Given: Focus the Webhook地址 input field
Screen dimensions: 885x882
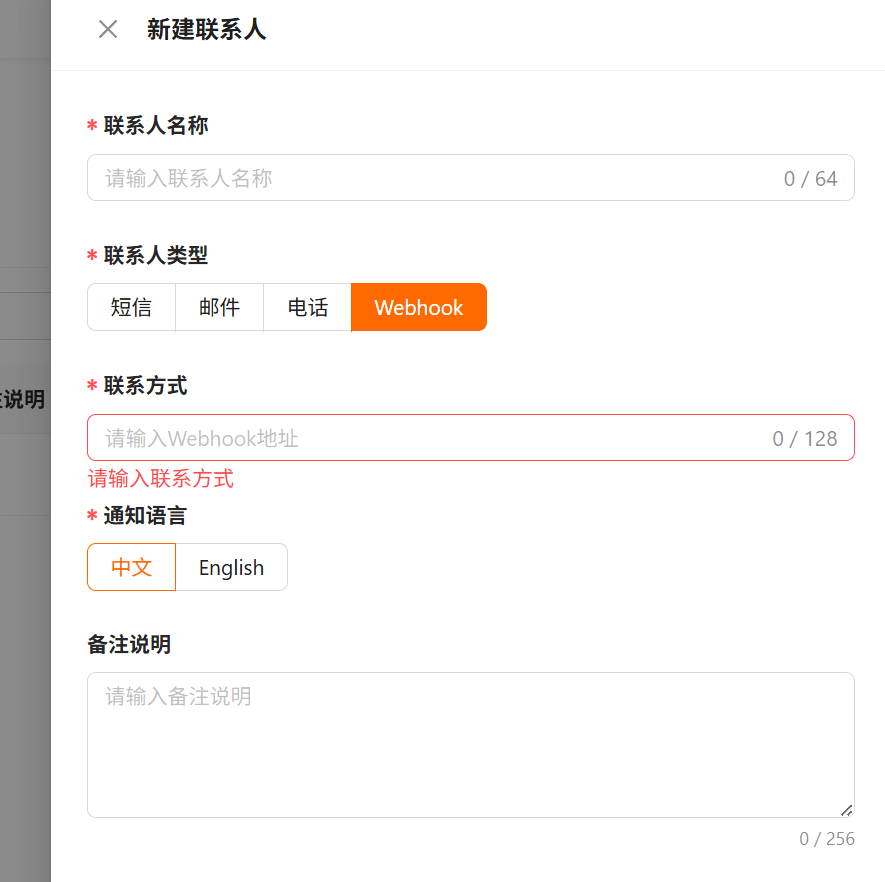Looking at the screenshot, I should (x=400, y=437).
